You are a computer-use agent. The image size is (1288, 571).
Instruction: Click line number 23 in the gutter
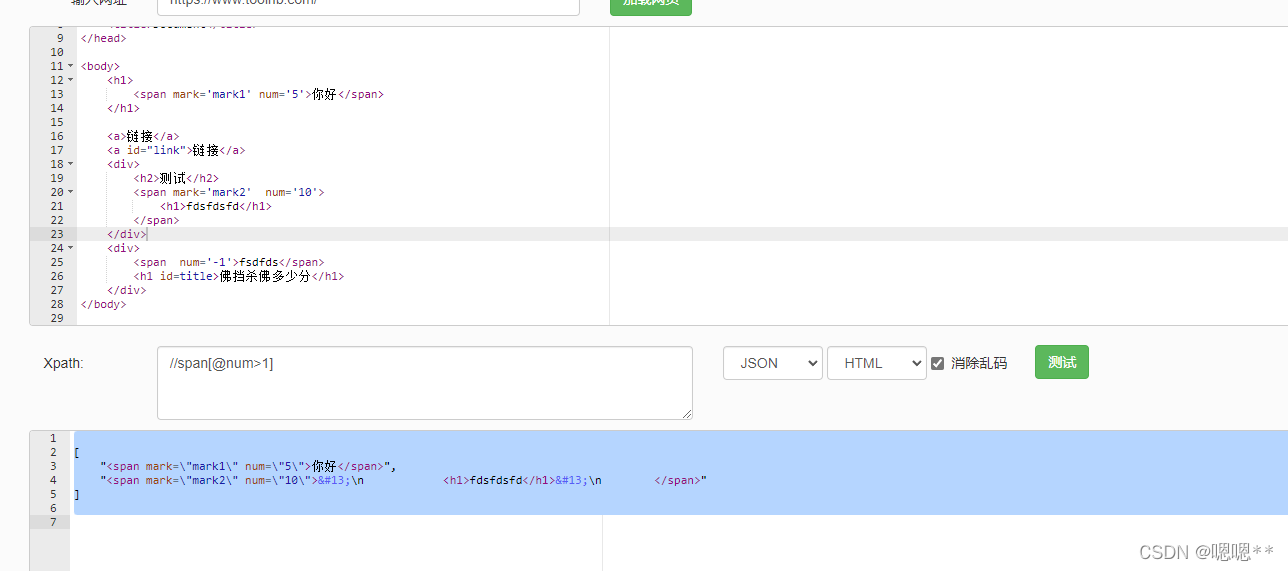56,234
